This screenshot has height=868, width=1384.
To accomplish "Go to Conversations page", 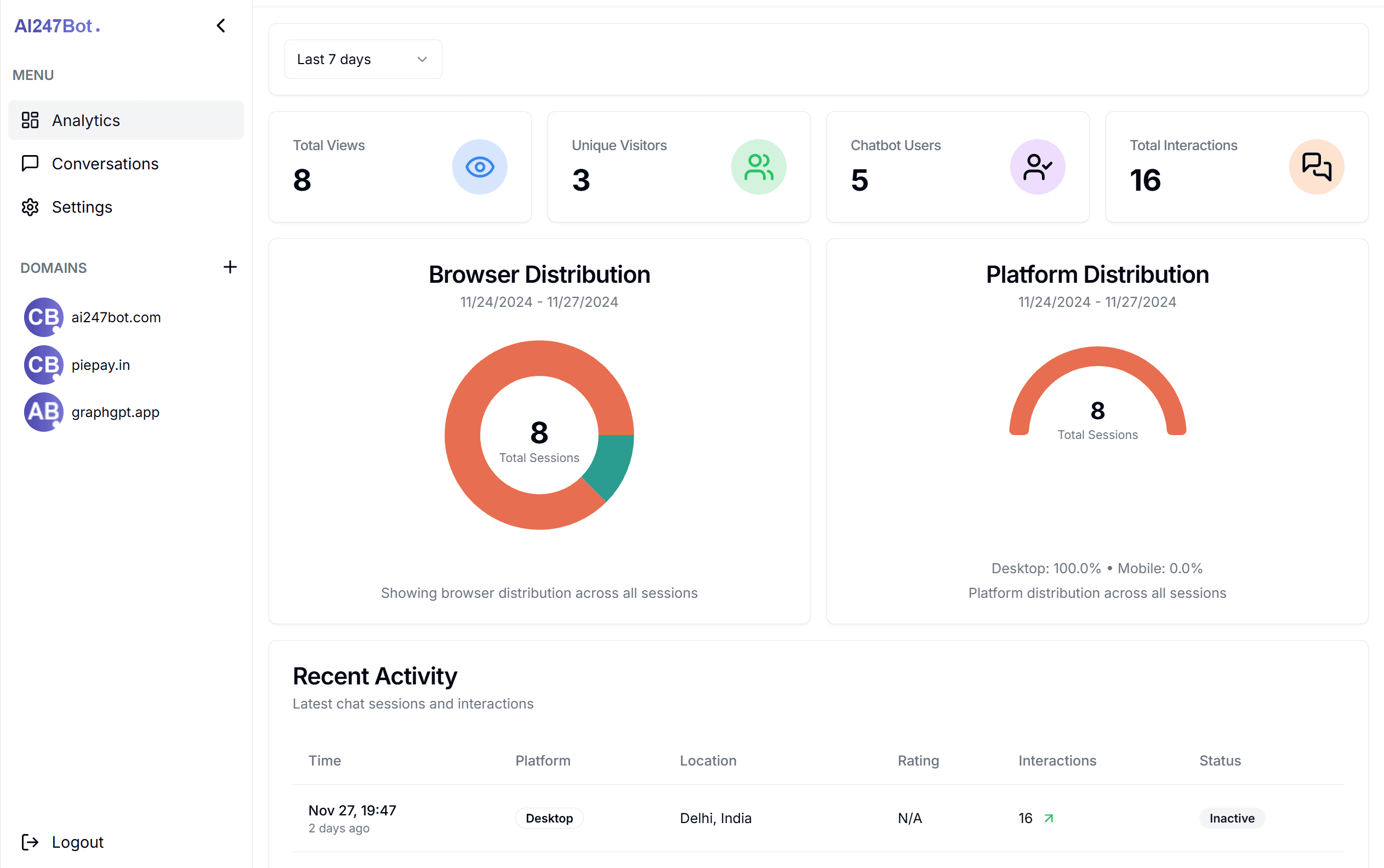I will coord(105,164).
